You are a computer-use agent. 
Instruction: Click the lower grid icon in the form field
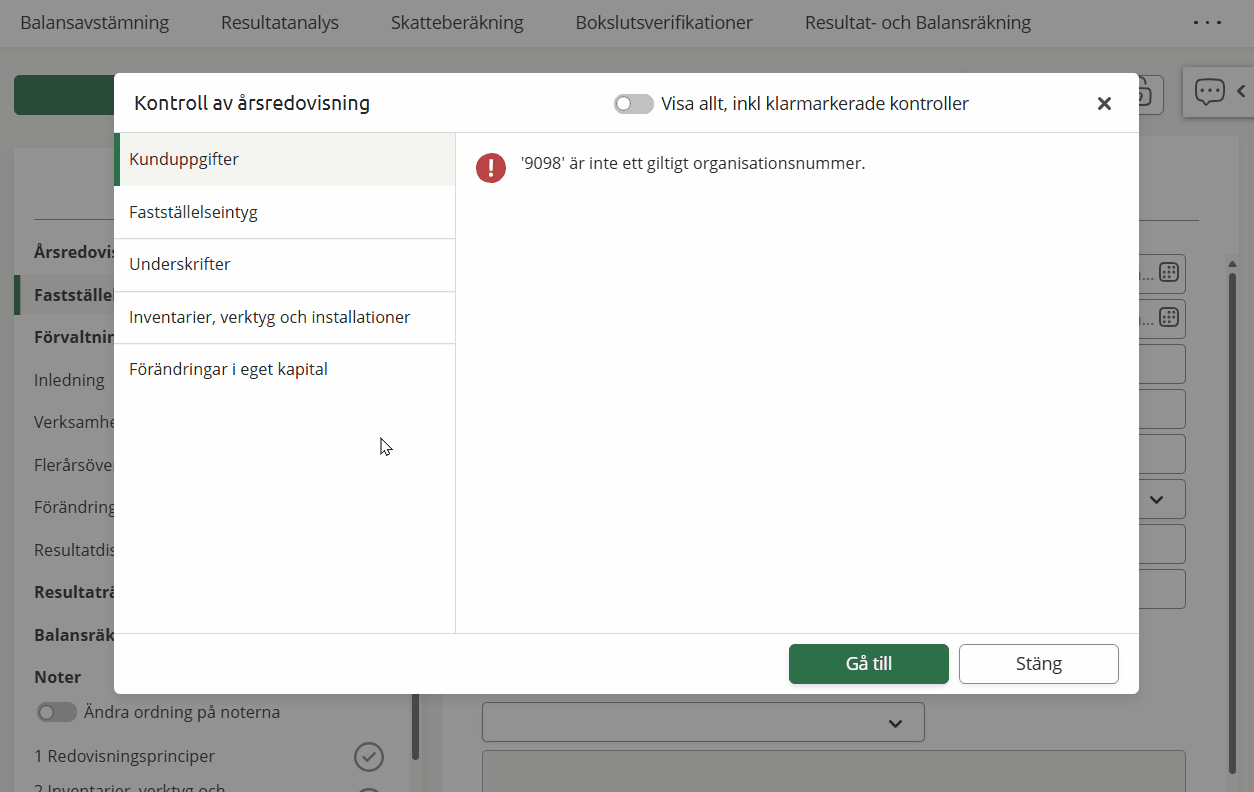click(1168, 317)
